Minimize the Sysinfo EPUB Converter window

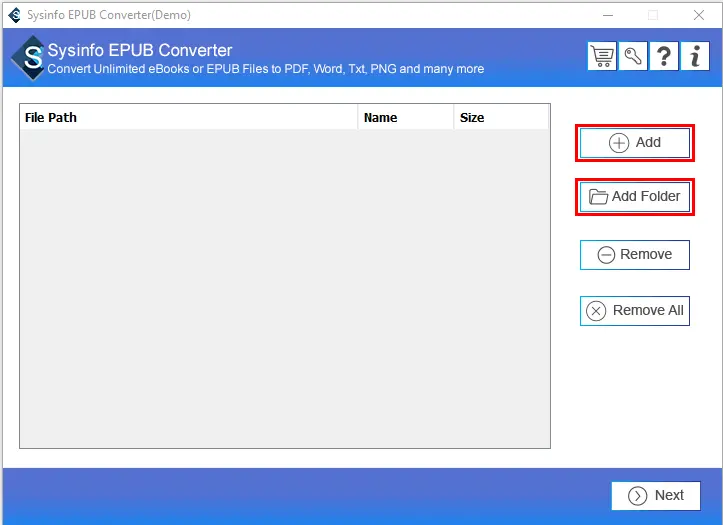click(x=608, y=15)
